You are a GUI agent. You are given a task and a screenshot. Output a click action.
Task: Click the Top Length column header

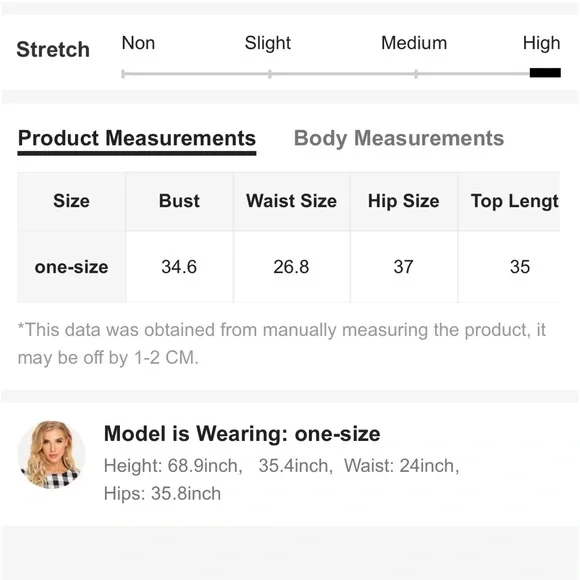(x=509, y=202)
